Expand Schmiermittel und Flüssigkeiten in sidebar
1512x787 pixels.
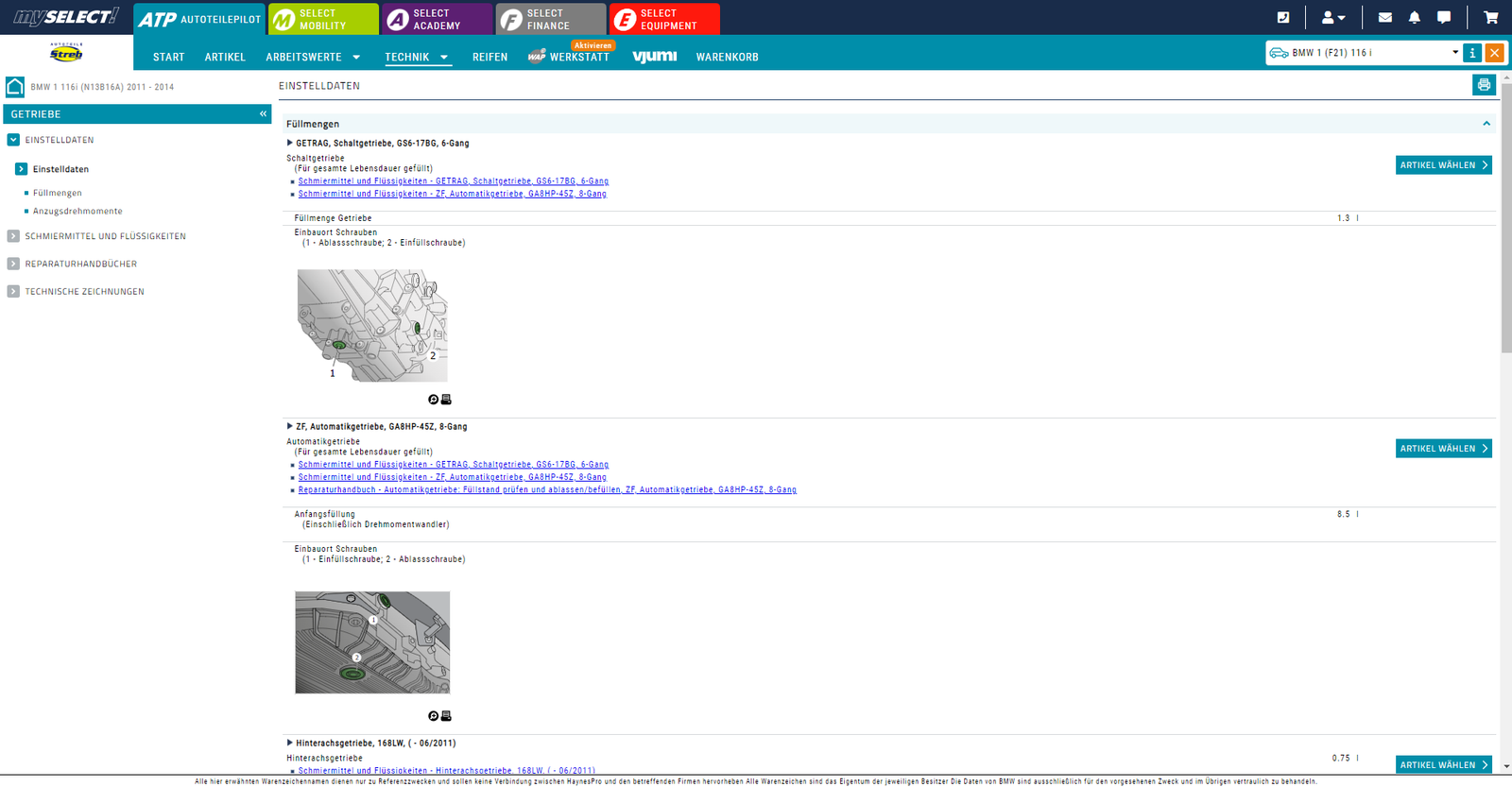pyautogui.click(x=13, y=236)
